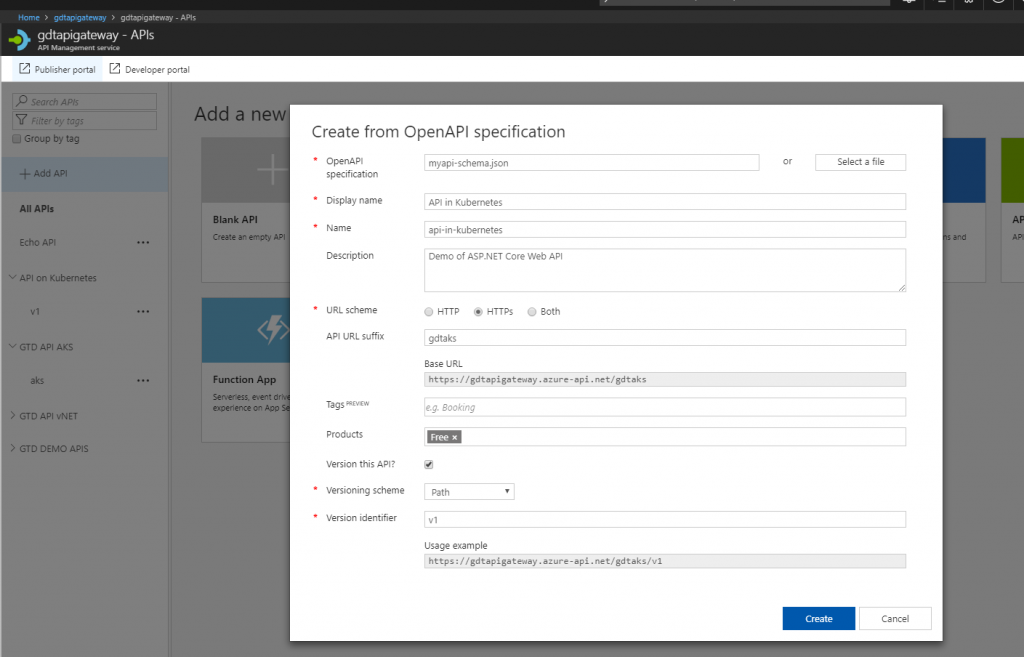Image resolution: width=1024 pixels, height=657 pixels.
Task: Click the Blank API plus tile icon
Action: pos(270,170)
